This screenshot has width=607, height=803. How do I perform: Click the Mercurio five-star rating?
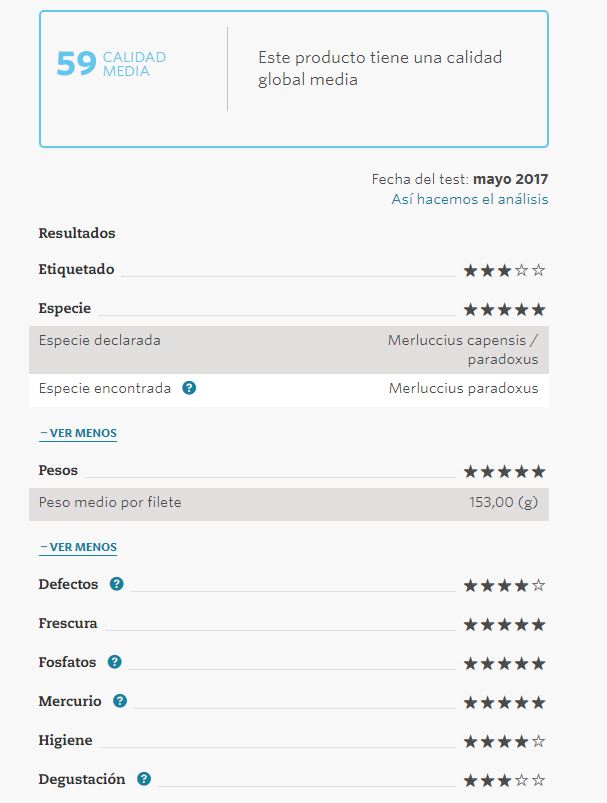click(x=504, y=702)
